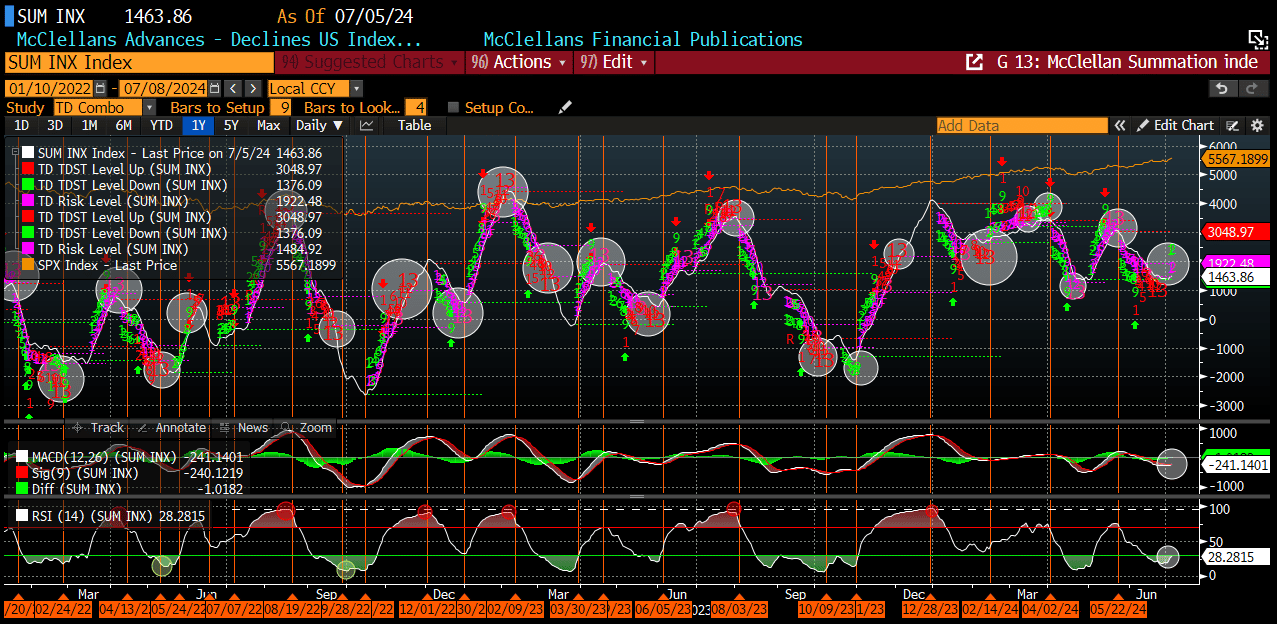Open the start date calendar picker
This screenshot has width=1277, height=624.
point(100,88)
